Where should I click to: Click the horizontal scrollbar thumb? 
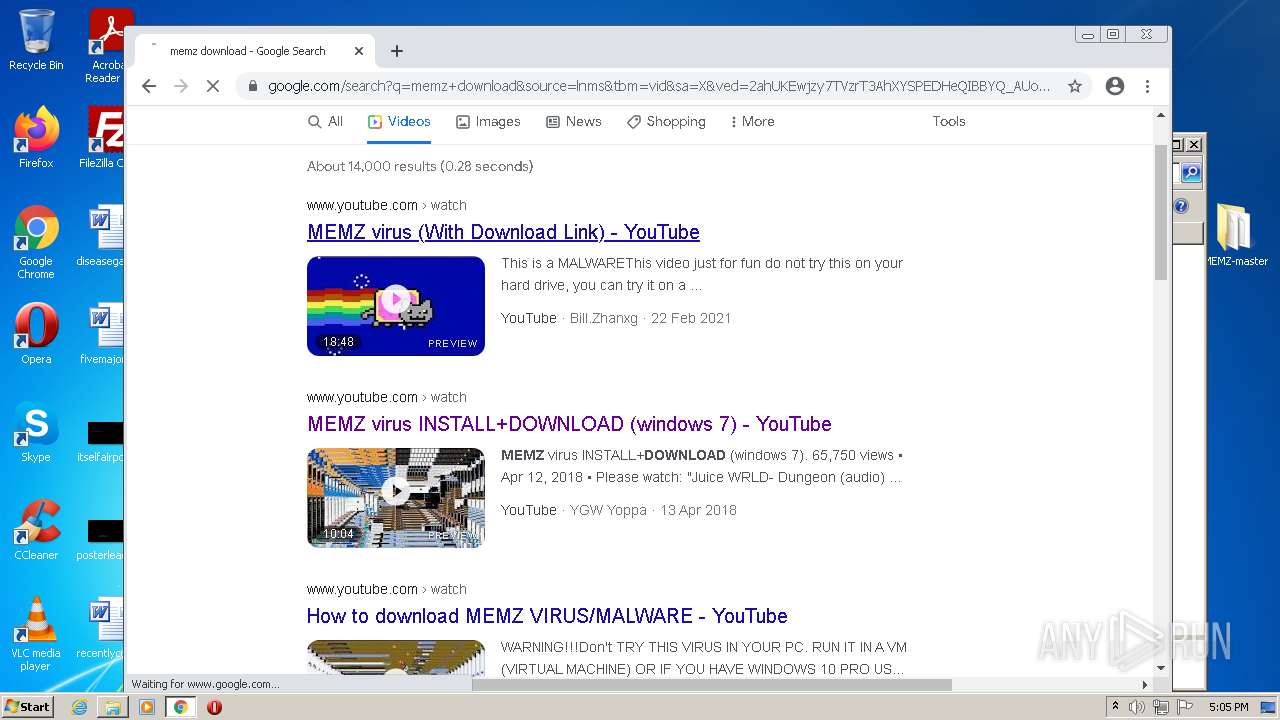[x=712, y=685]
